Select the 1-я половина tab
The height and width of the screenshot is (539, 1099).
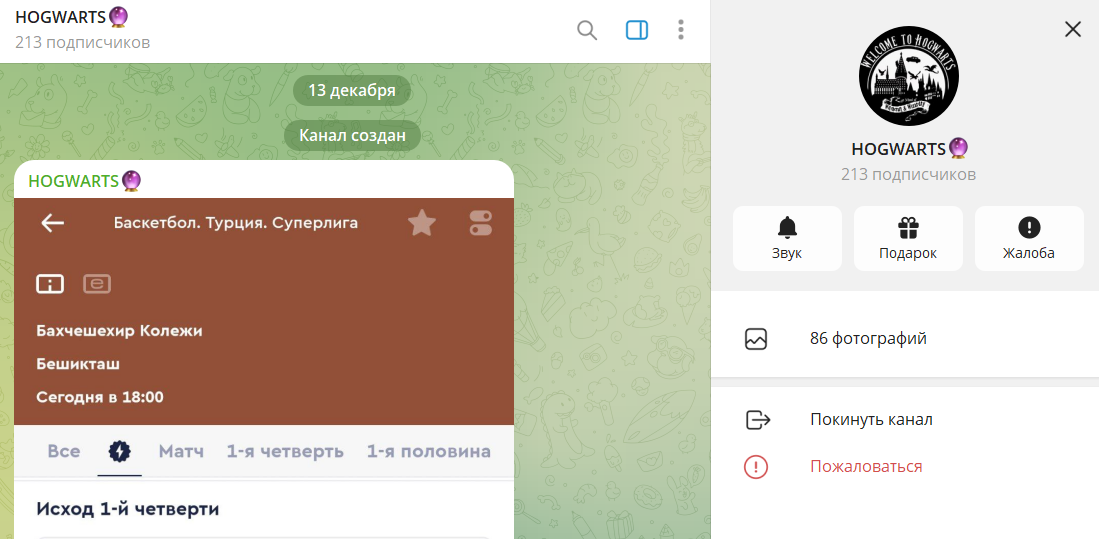[x=428, y=451]
